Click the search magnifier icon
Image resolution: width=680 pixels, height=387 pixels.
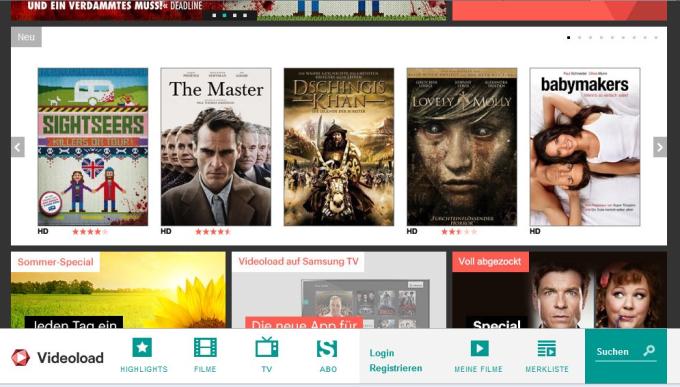coord(649,351)
